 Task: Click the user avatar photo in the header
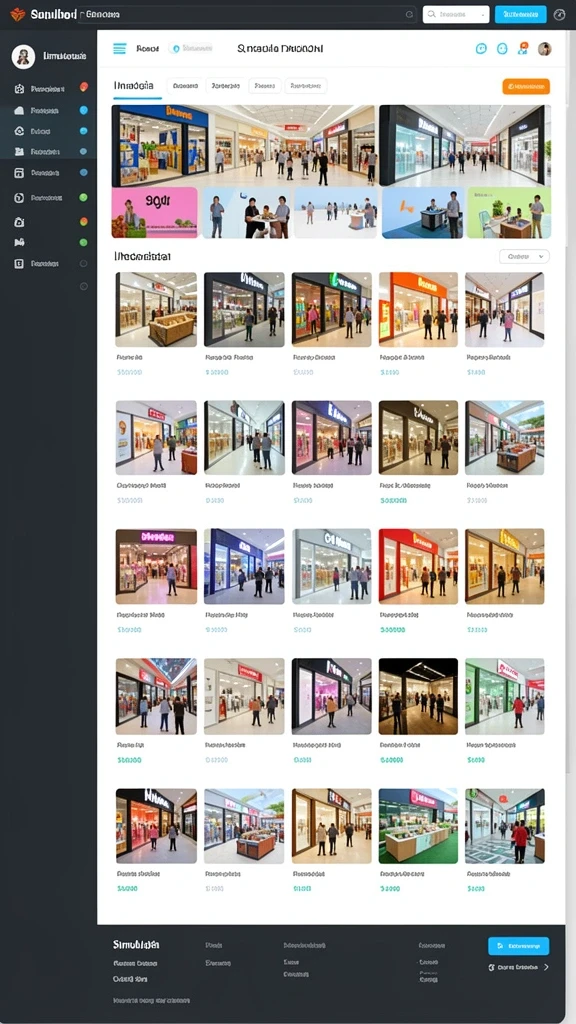pyautogui.click(x=545, y=49)
